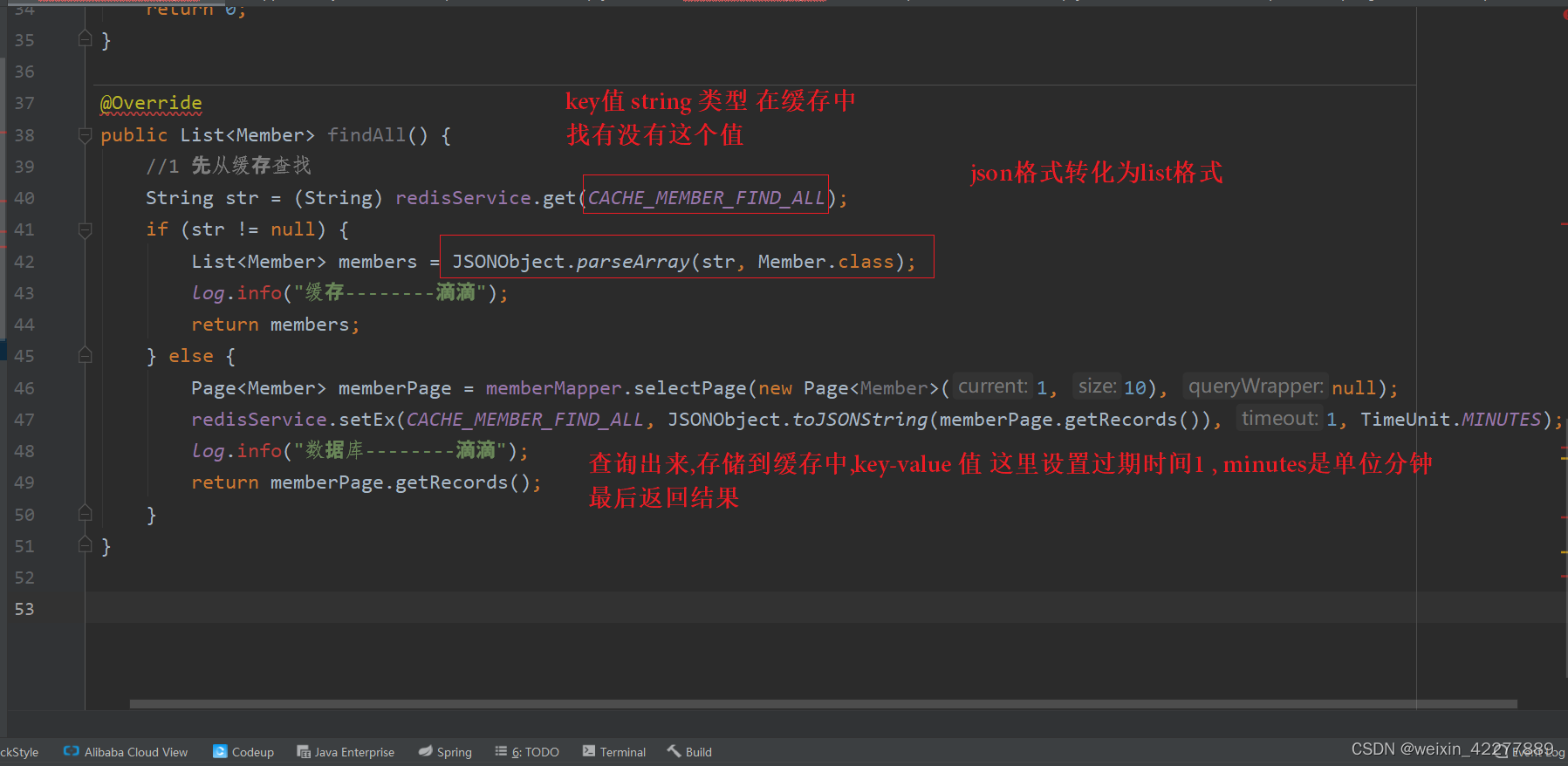The height and width of the screenshot is (766, 1568).
Task: Click 'String str' declaration on line 40
Action: pyautogui.click(x=202, y=198)
